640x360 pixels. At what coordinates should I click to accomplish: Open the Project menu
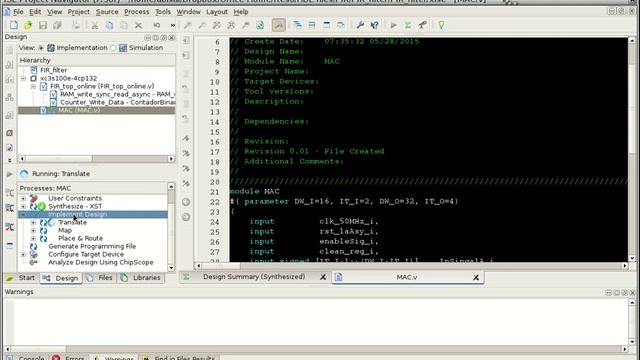pos(78,12)
